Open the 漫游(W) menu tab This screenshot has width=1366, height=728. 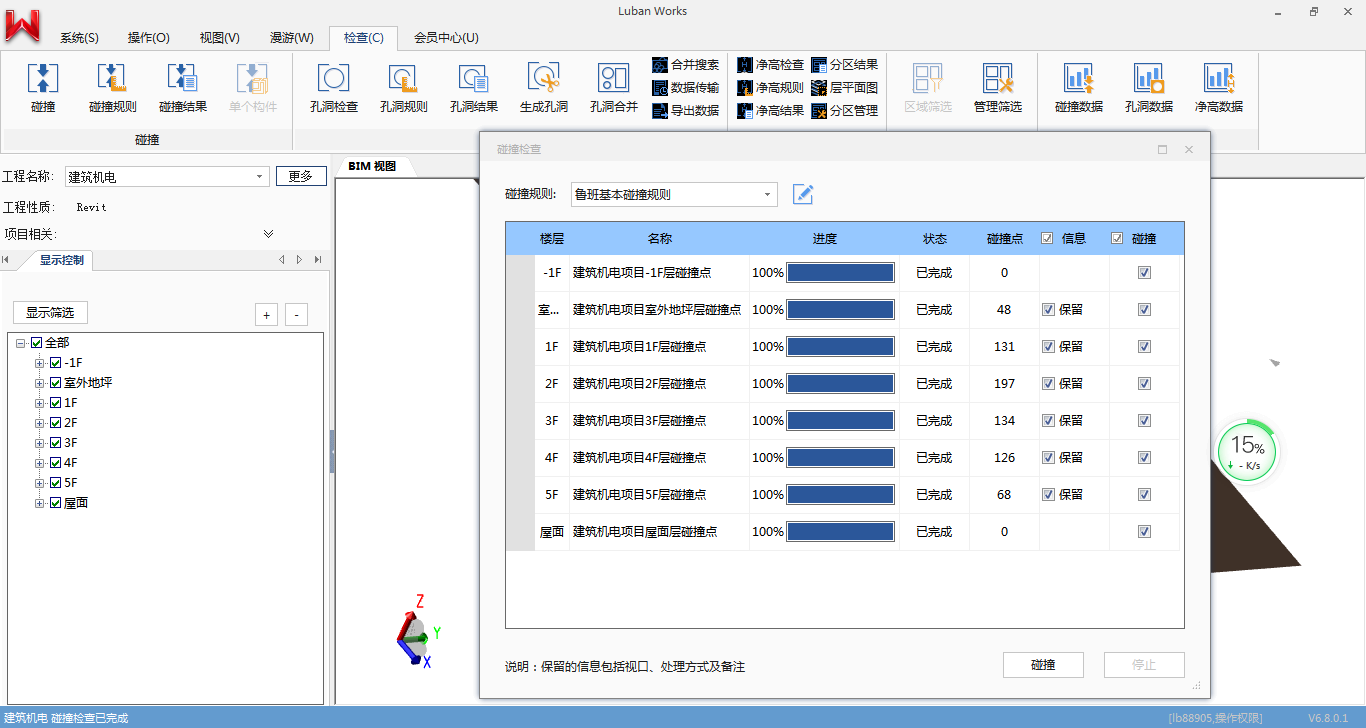tap(291, 38)
